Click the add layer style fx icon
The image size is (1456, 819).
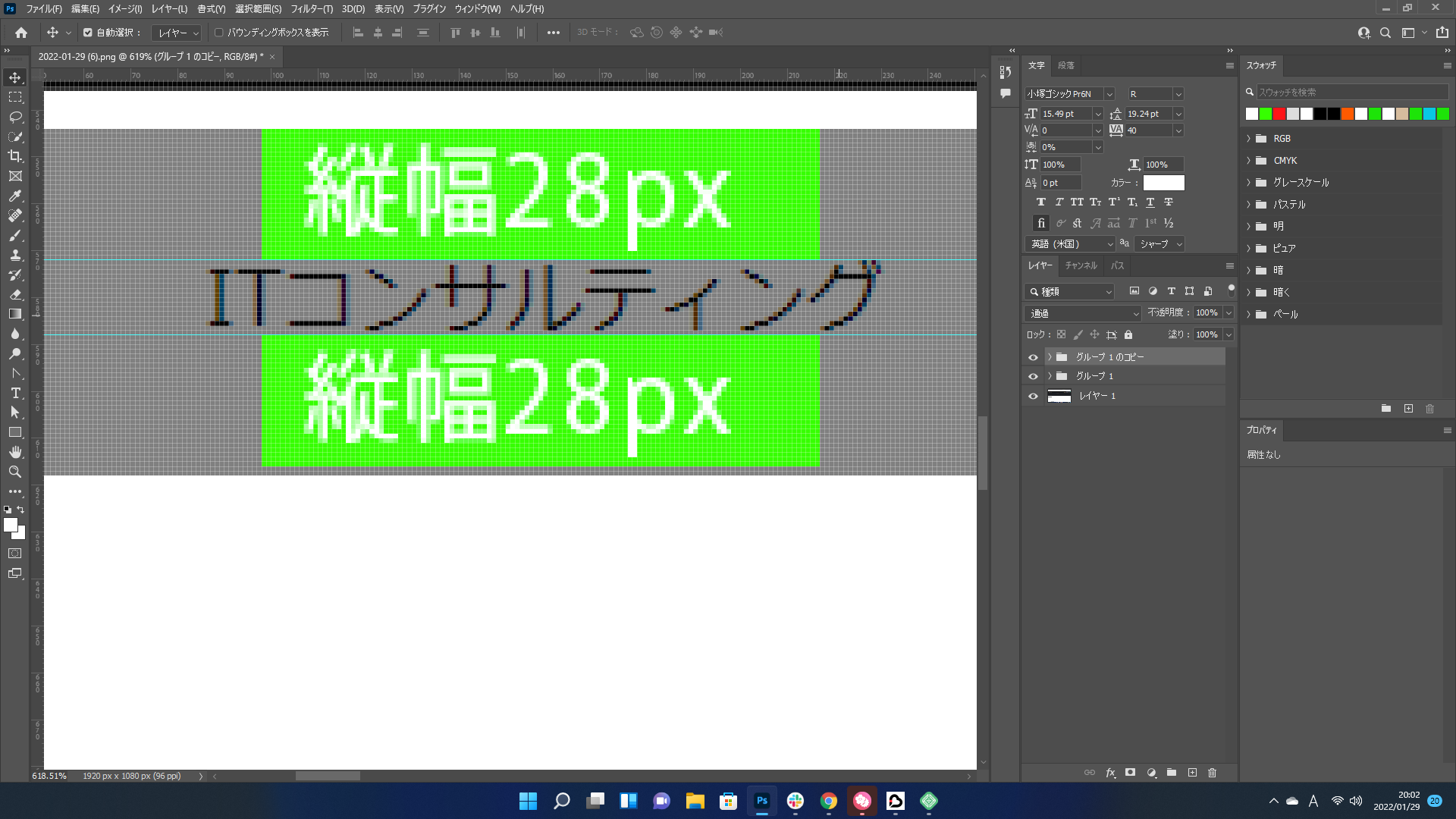1110,773
